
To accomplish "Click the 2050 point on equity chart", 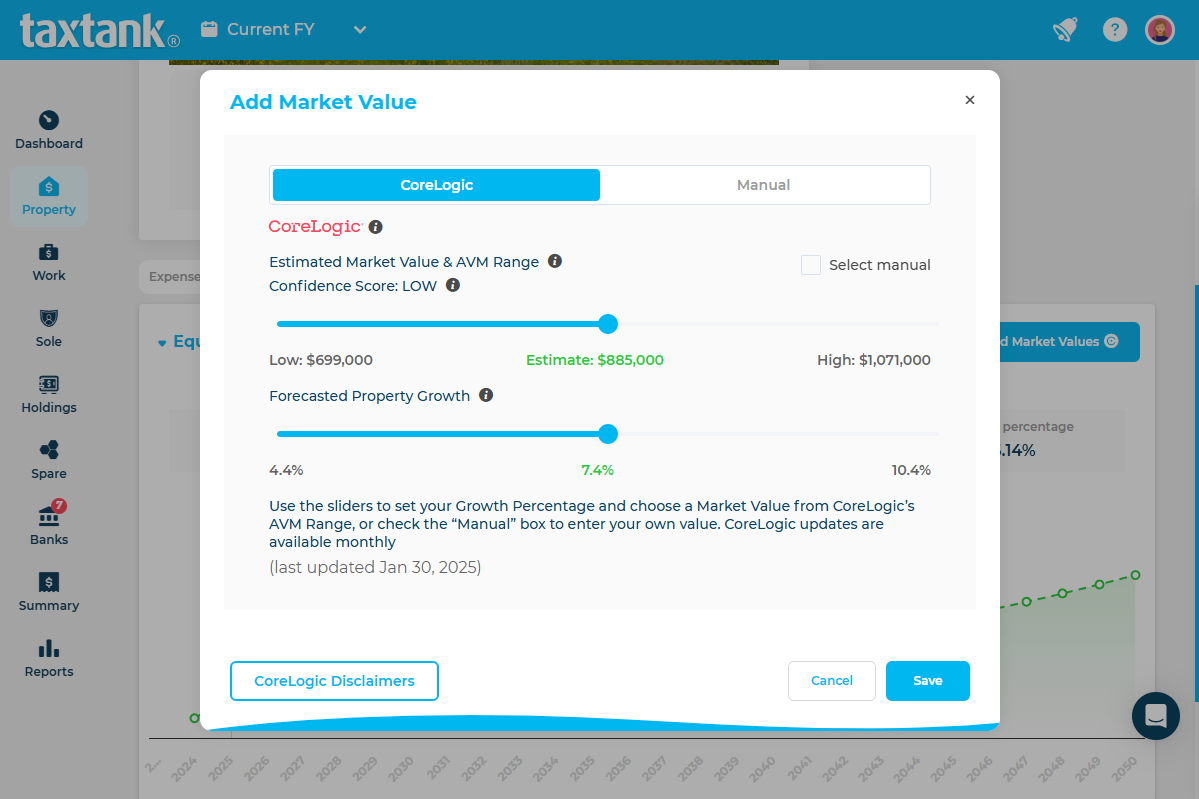I will coord(1136,575).
